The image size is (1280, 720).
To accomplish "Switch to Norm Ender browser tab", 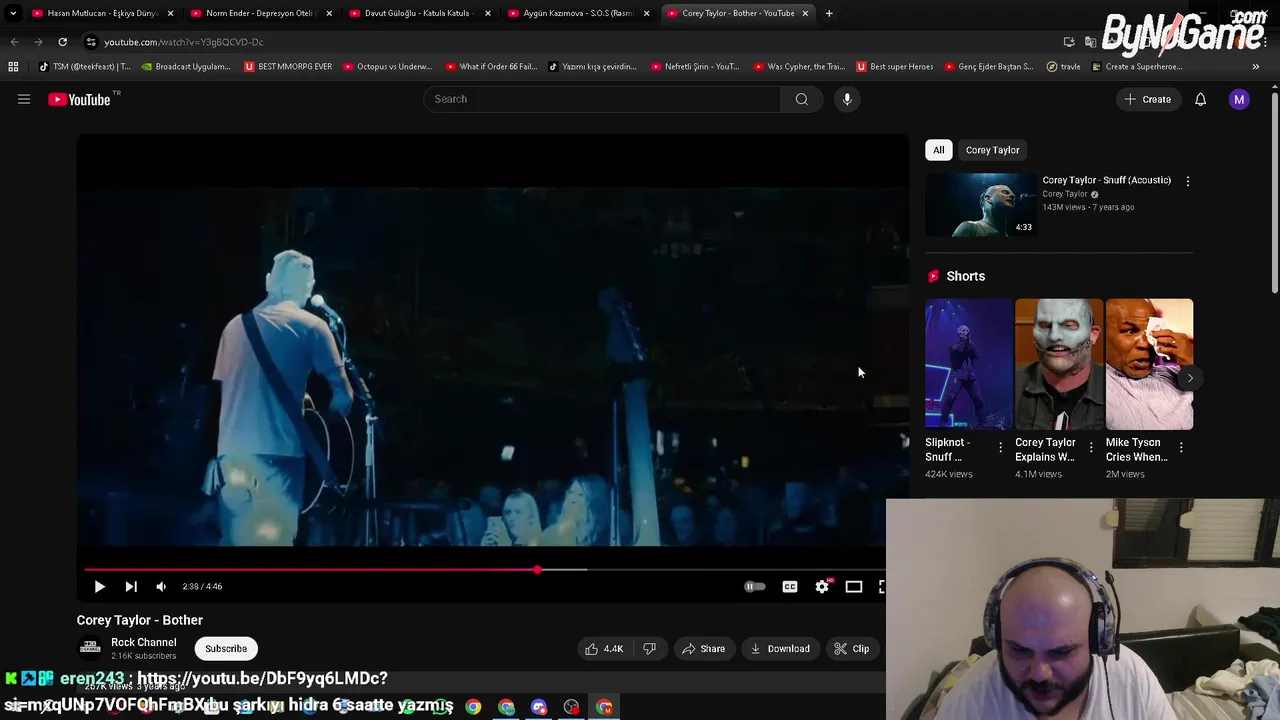I will pos(260,13).
